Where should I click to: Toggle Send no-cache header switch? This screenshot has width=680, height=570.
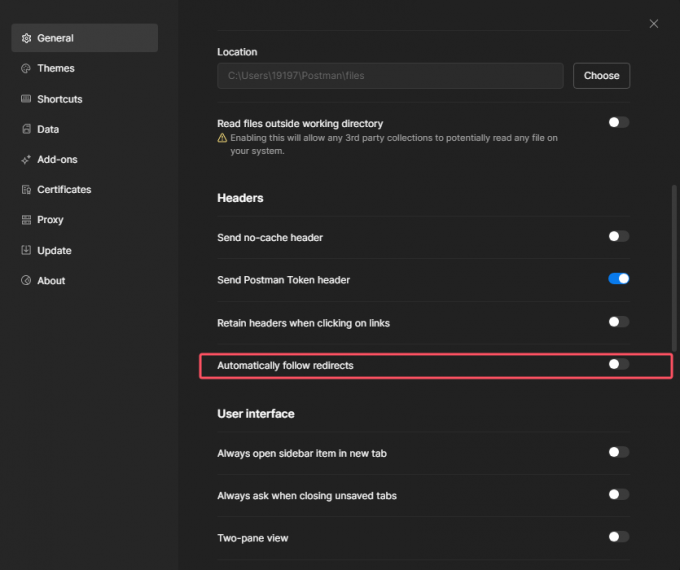[x=618, y=236]
